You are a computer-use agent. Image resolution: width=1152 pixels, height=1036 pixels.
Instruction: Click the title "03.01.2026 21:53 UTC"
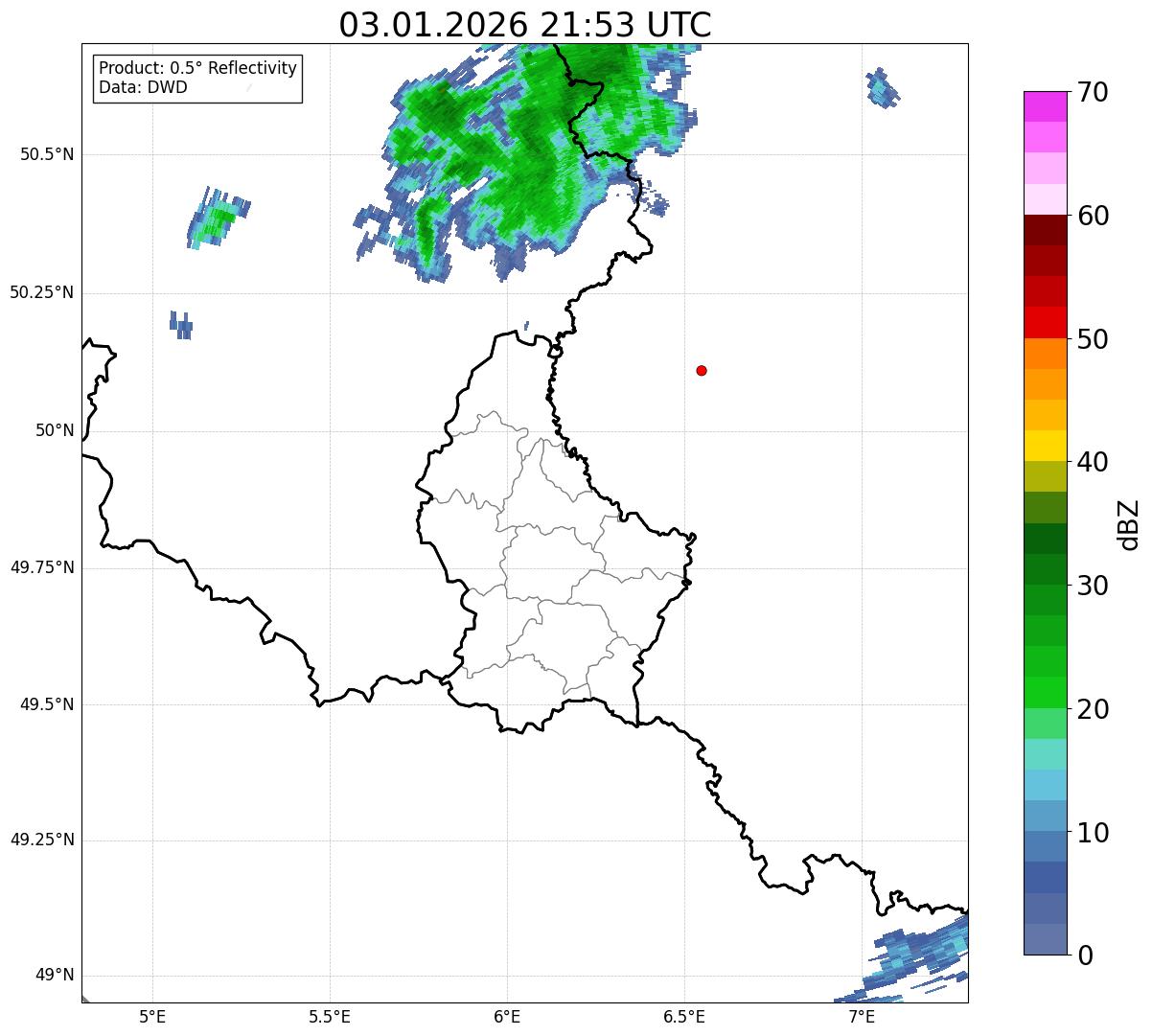click(525, 25)
